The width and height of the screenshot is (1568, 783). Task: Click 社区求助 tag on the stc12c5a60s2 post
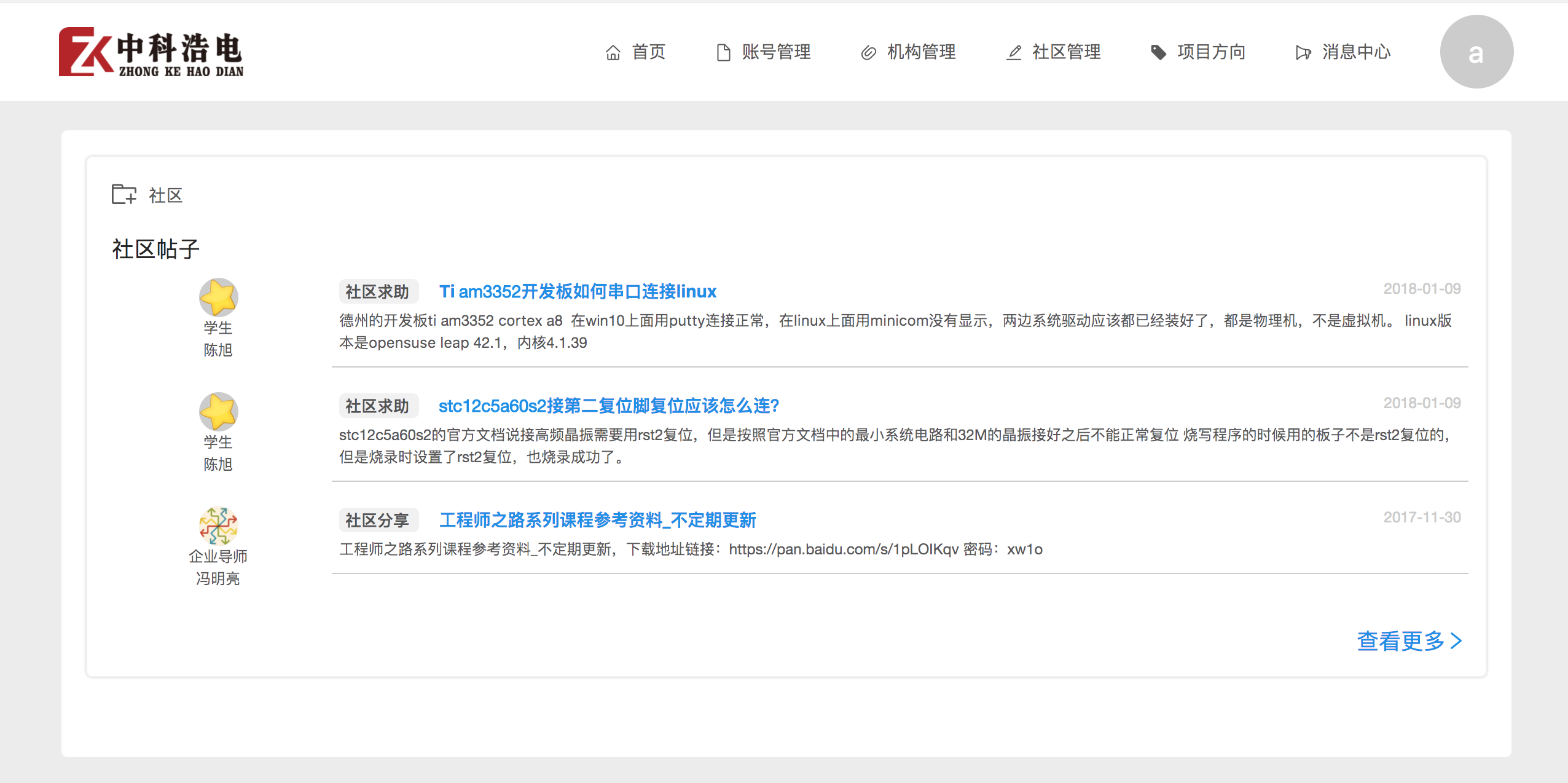click(x=378, y=406)
